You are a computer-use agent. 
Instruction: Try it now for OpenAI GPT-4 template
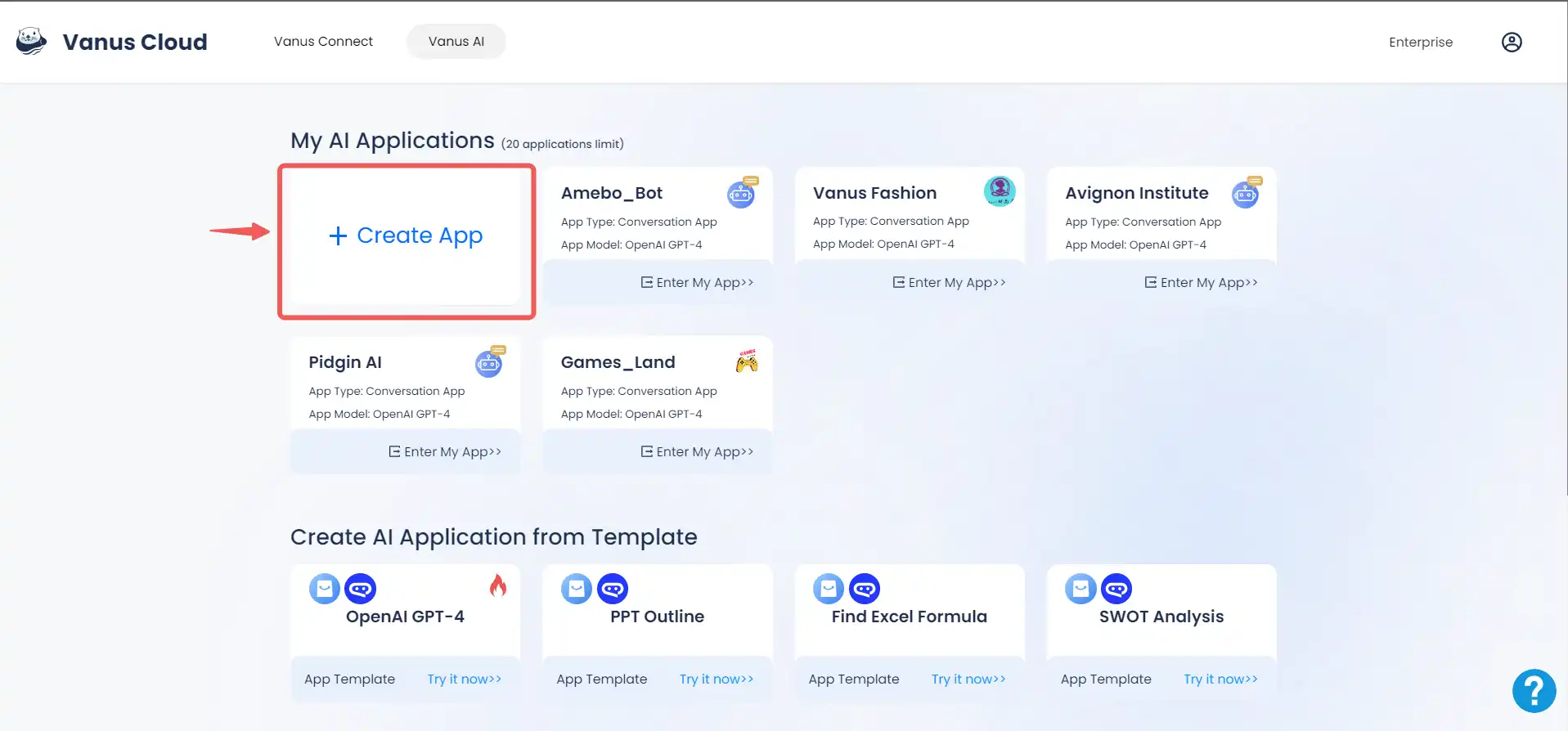[x=465, y=679]
